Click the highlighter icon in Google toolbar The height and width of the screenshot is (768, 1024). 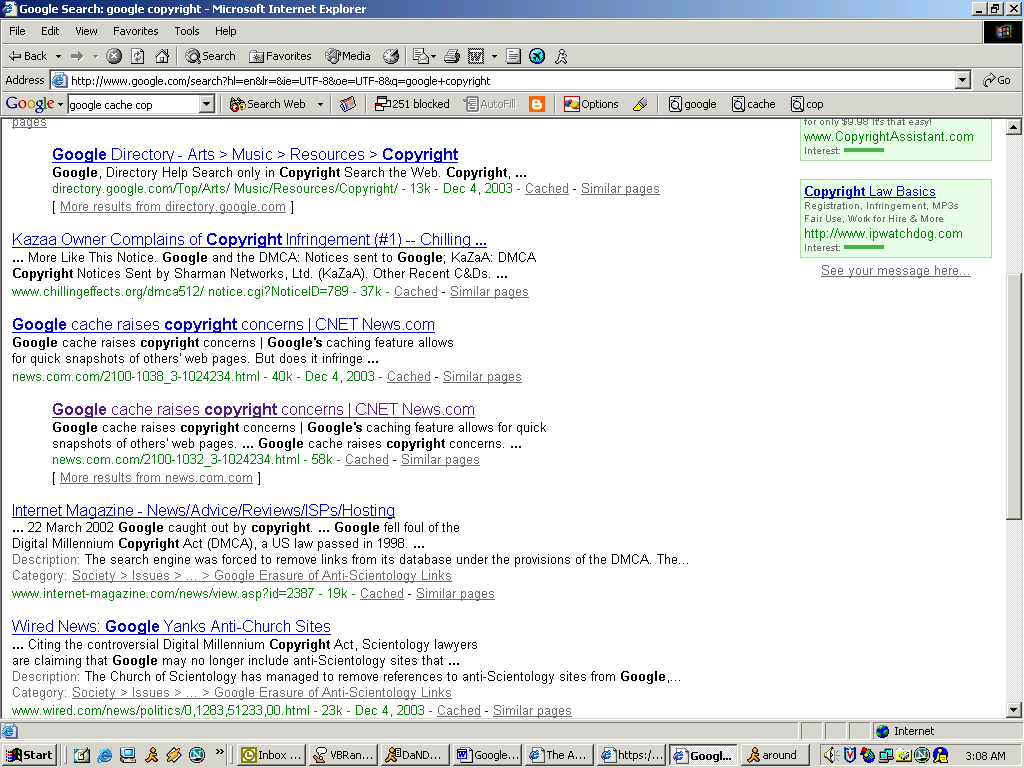click(x=640, y=104)
